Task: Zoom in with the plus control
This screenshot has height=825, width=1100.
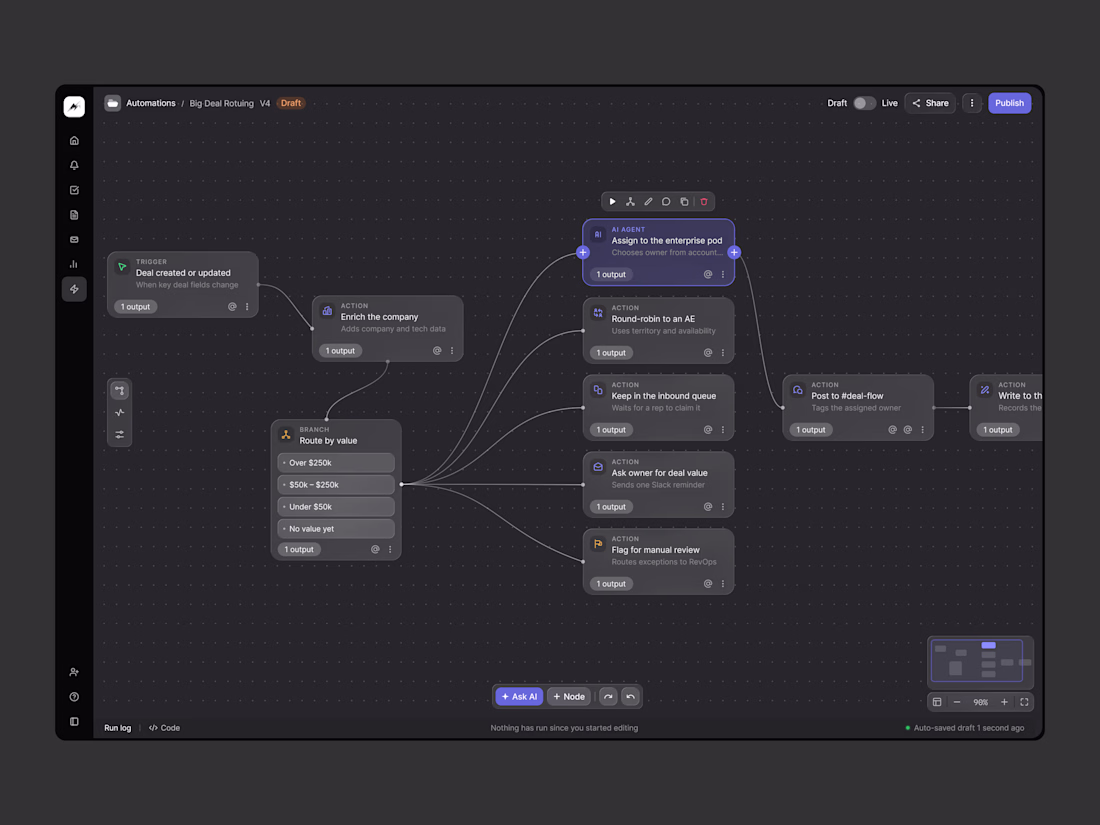Action: click(1004, 702)
